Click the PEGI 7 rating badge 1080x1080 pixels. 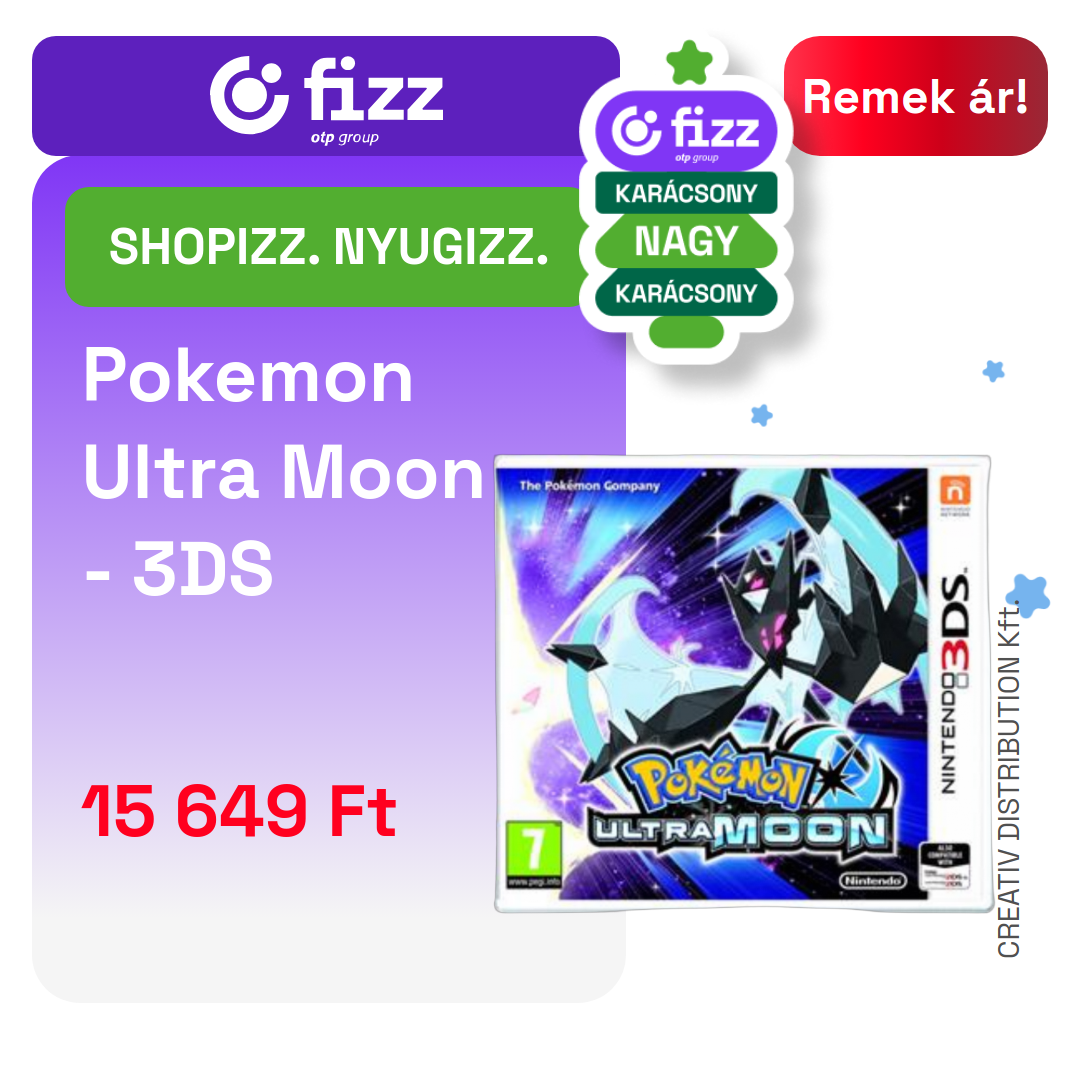click(x=534, y=854)
